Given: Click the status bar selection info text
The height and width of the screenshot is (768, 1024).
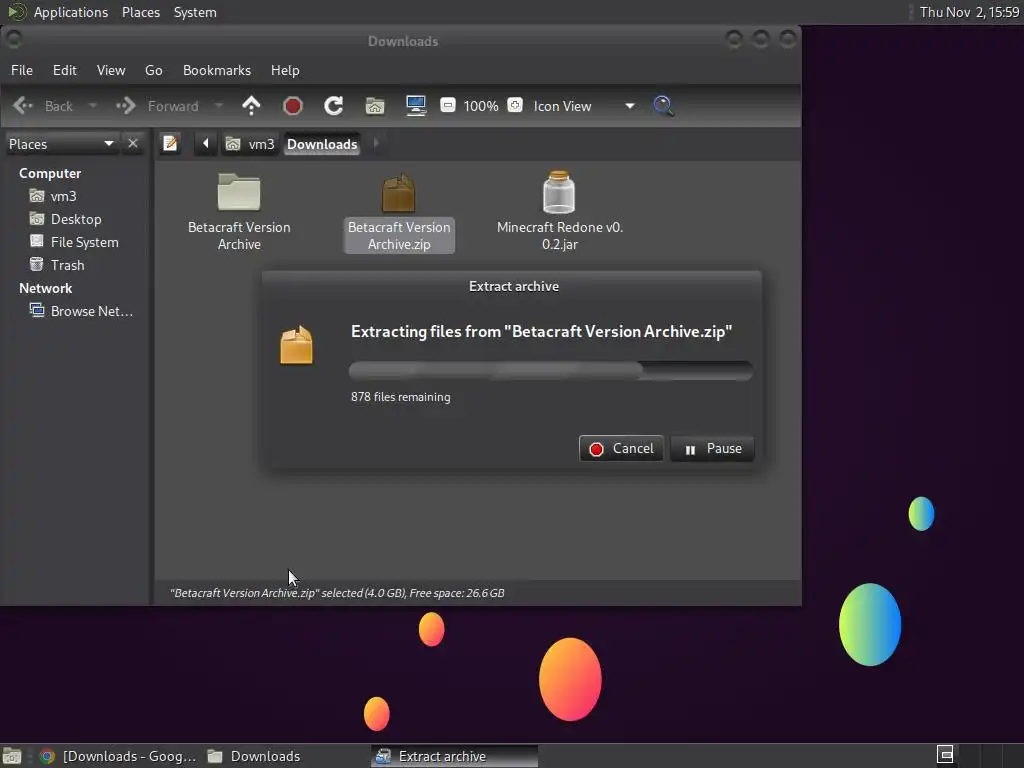Looking at the screenshot, I should 337,593.
